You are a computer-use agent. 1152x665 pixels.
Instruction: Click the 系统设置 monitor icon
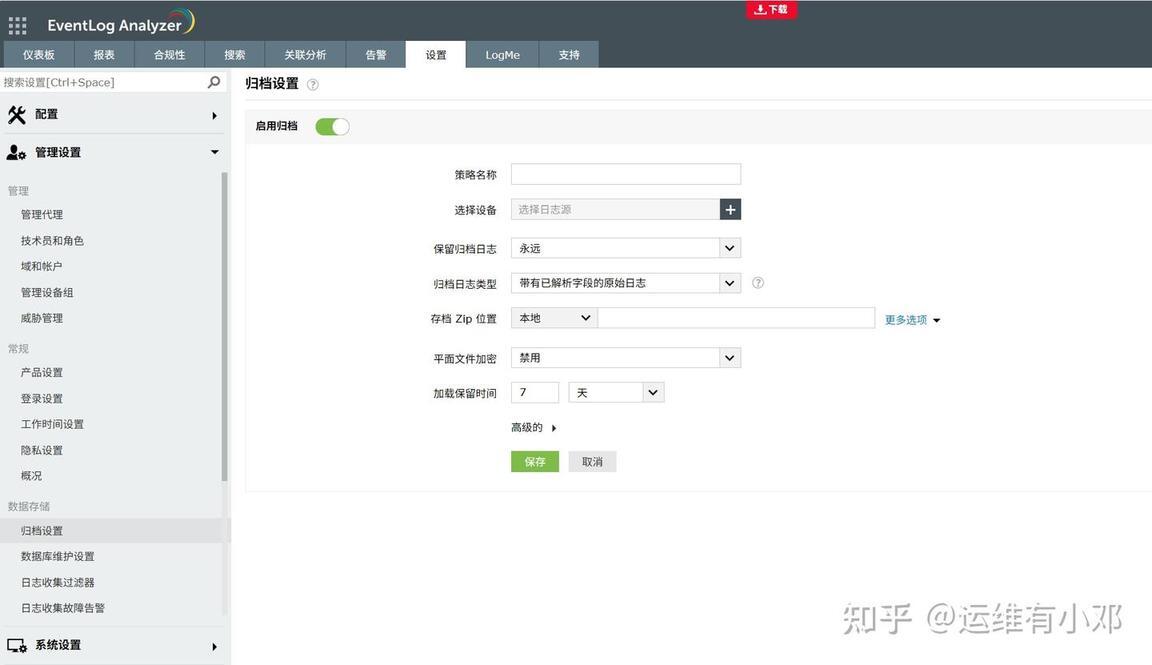pos(17,646)
